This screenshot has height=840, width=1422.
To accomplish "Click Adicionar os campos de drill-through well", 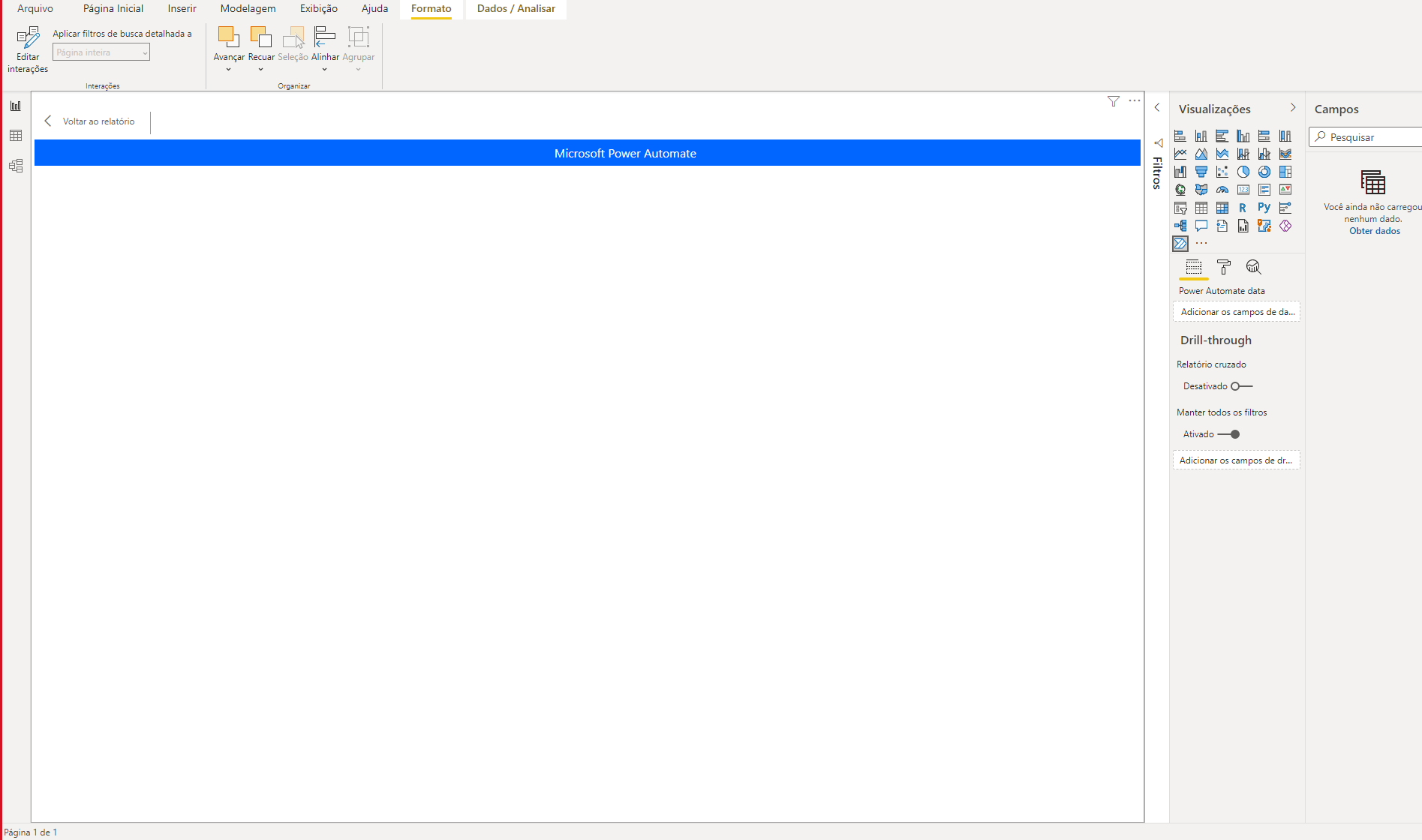I will click(x=1237, y=460).
